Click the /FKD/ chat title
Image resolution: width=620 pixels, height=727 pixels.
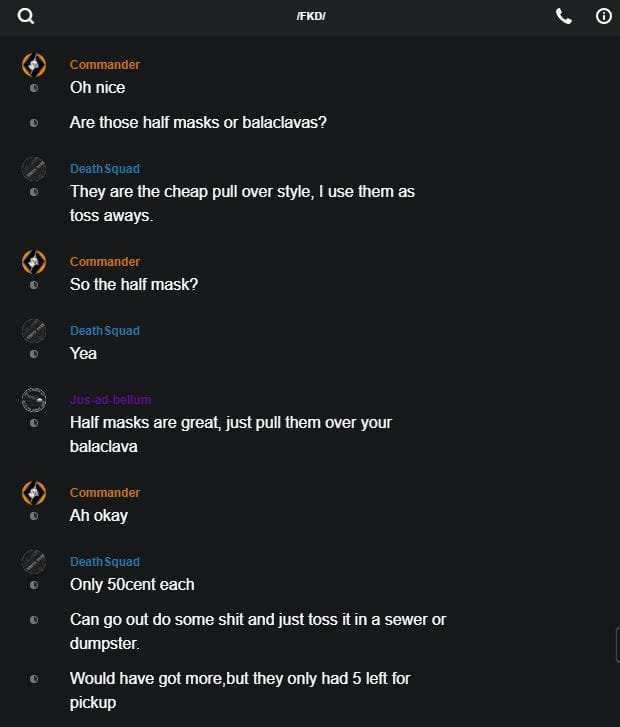point(311,17)
